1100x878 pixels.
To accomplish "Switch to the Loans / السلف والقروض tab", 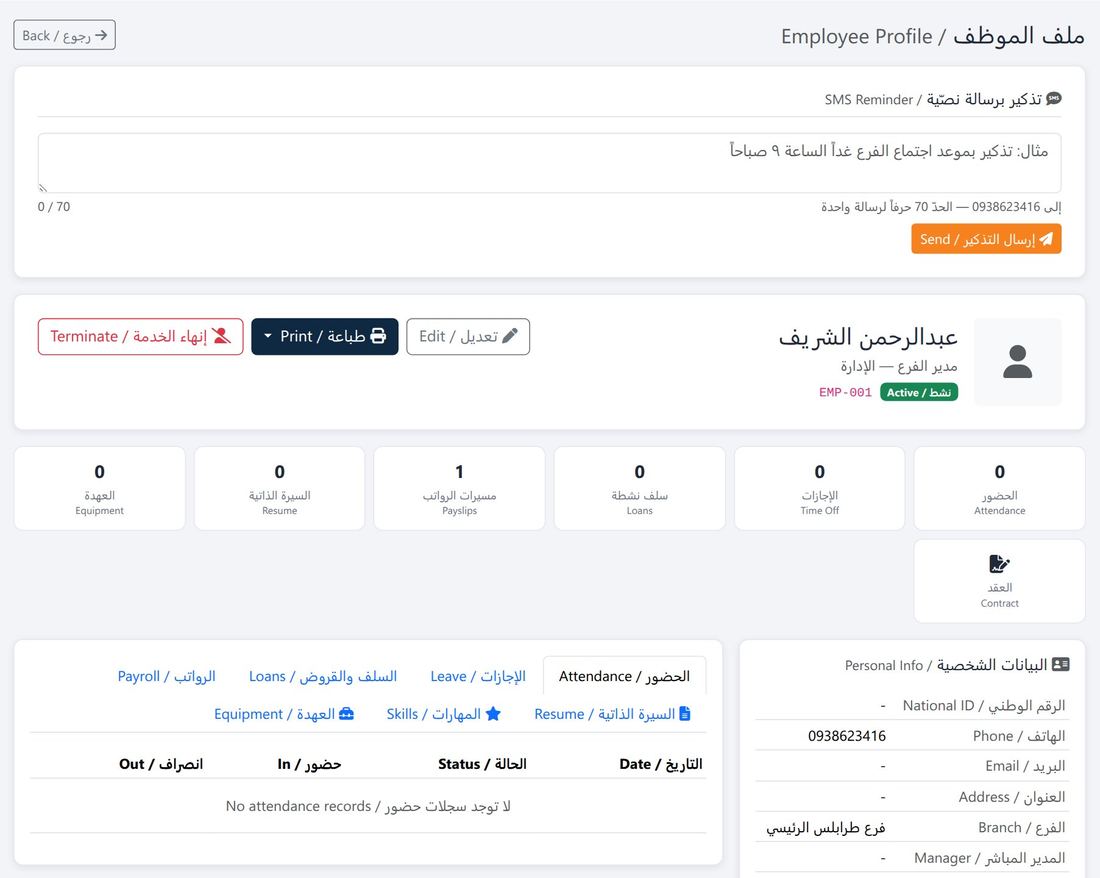I will pyautogui.click(x=323, y=676).
